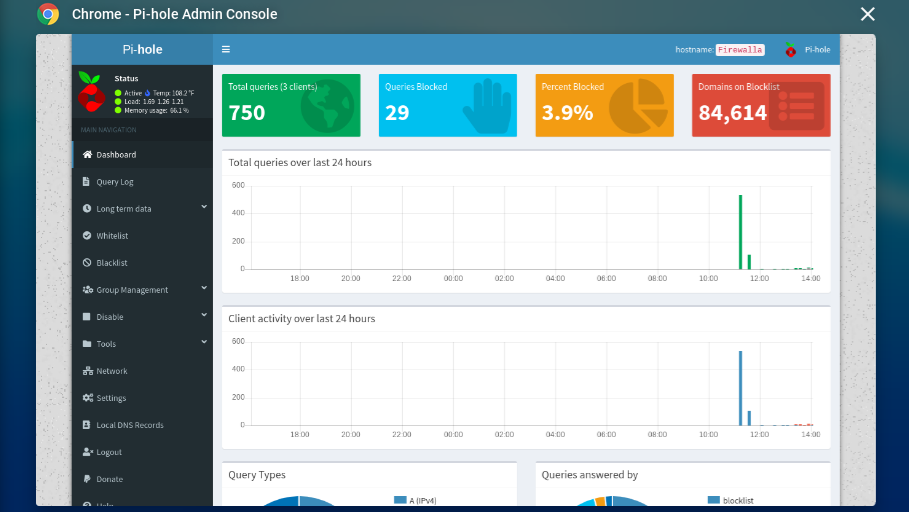Click the list icon on Domains on Blocklist
This screenshot has height=512, width=909.
[x=797, y=107]
